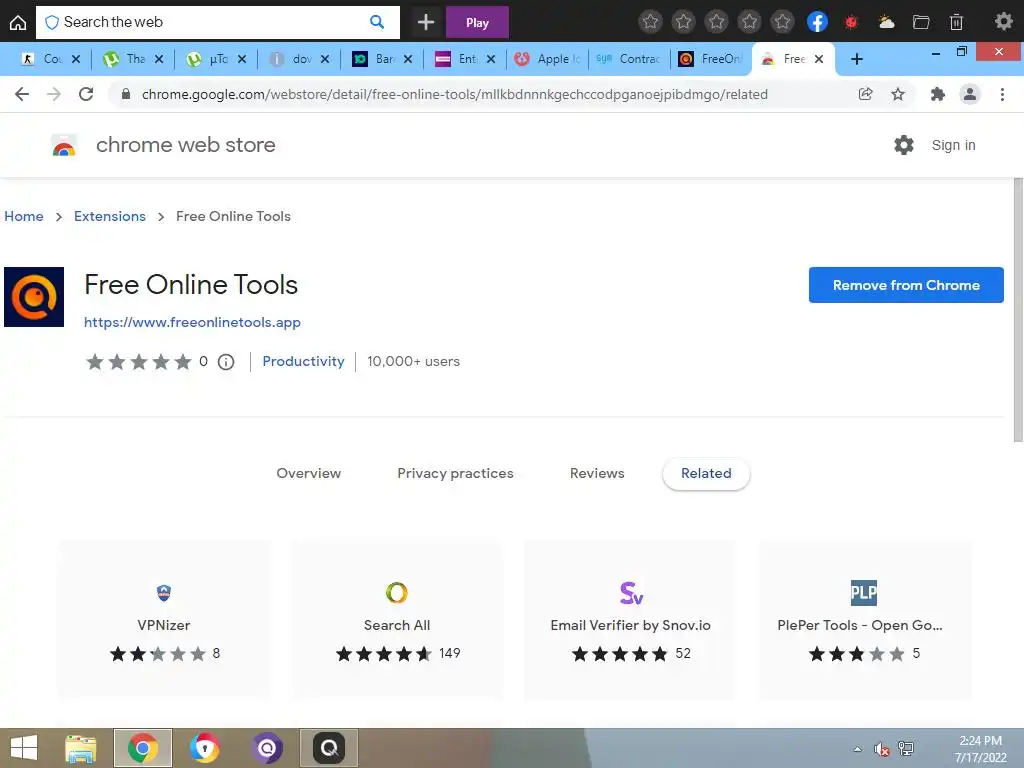Show hidden tray icons arrow
This screenshot has width=1024, height=768.
(x=857, y=749)
